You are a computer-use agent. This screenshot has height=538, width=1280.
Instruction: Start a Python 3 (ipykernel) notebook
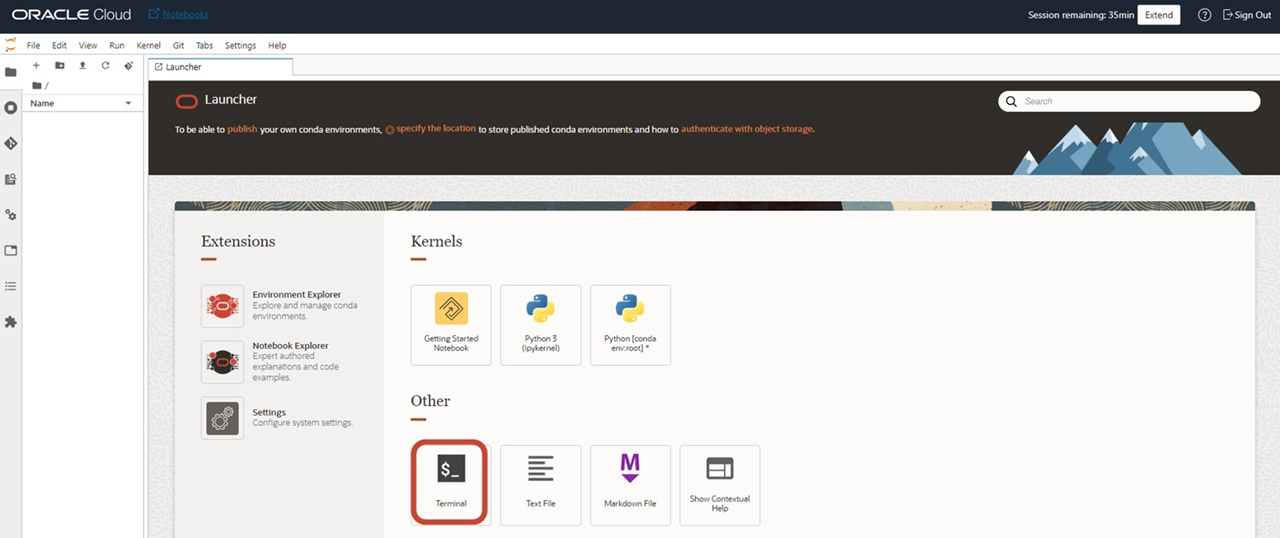541,325
